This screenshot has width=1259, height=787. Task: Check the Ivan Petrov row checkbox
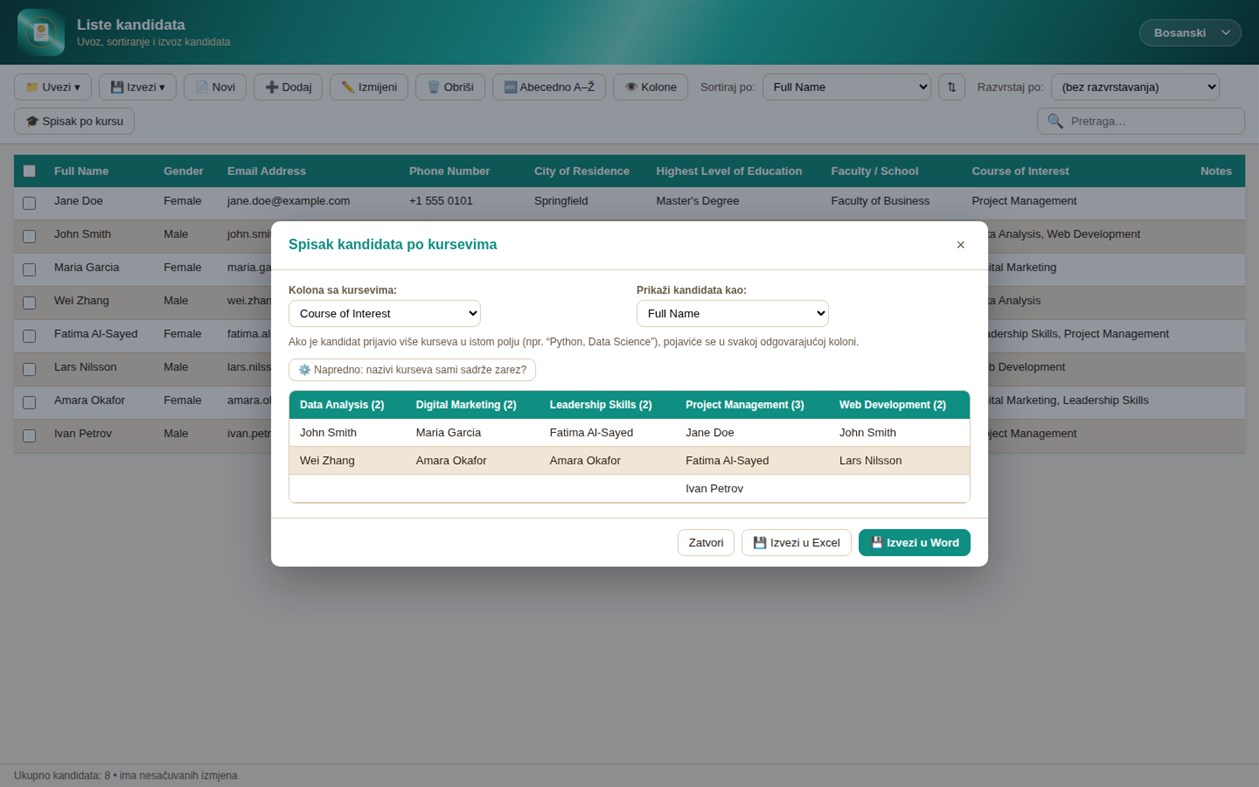pyautogui.click(x=29, y=436)
